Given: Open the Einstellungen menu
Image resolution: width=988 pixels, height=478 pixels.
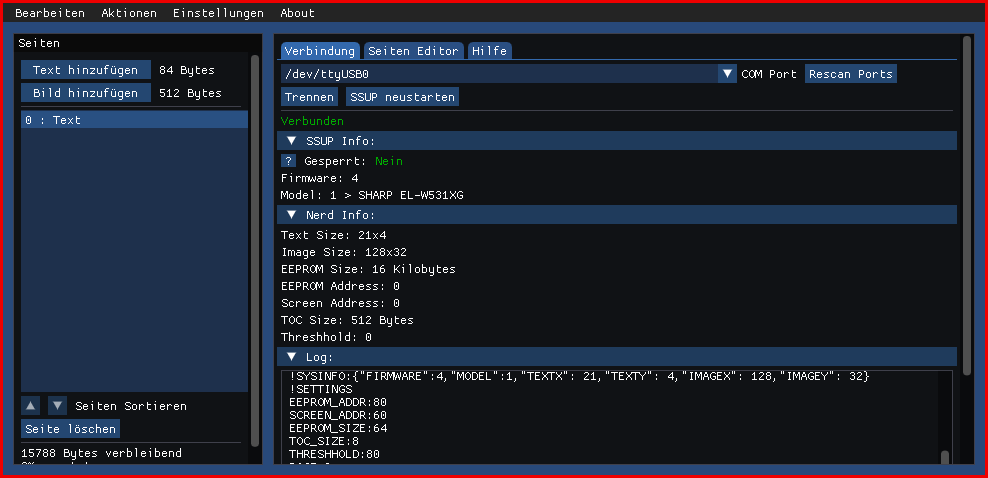Looking at the screenshot, I should (218, 13).
